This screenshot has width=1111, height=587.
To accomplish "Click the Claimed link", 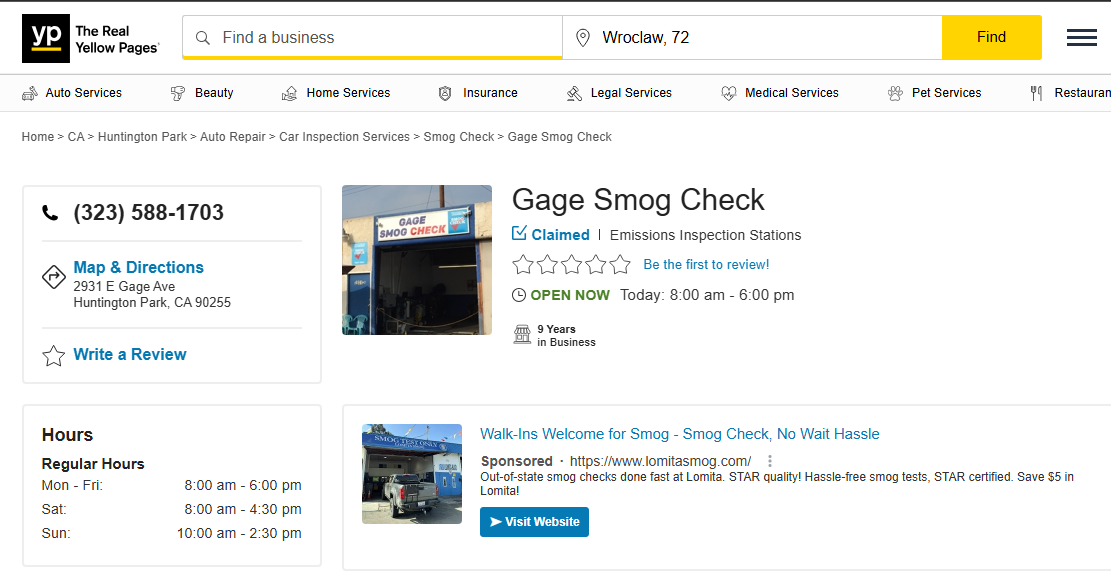I will click(560, 235).
